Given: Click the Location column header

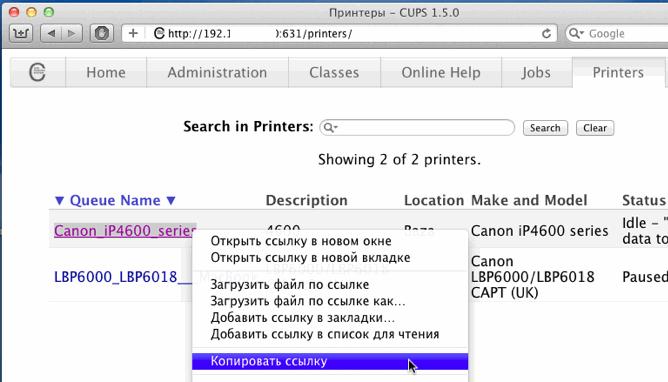Looking at the screenshot, I should click(434, 201).
